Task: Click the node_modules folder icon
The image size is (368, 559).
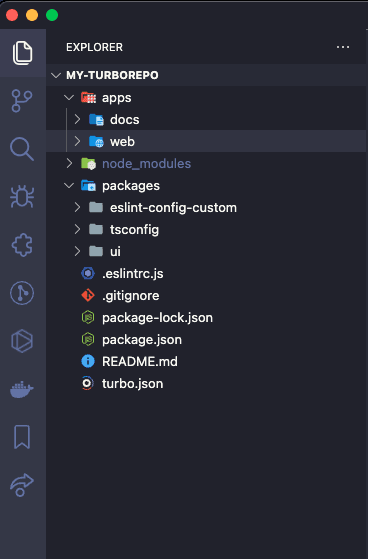Action: [x=88, y=164]
